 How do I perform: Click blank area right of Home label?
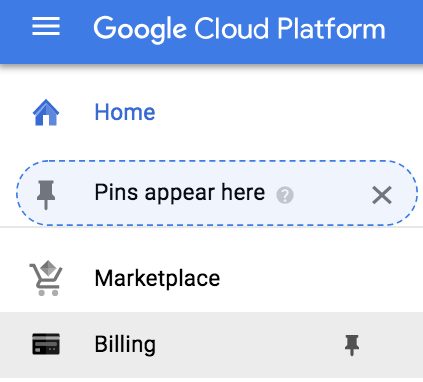click(283, 112)
